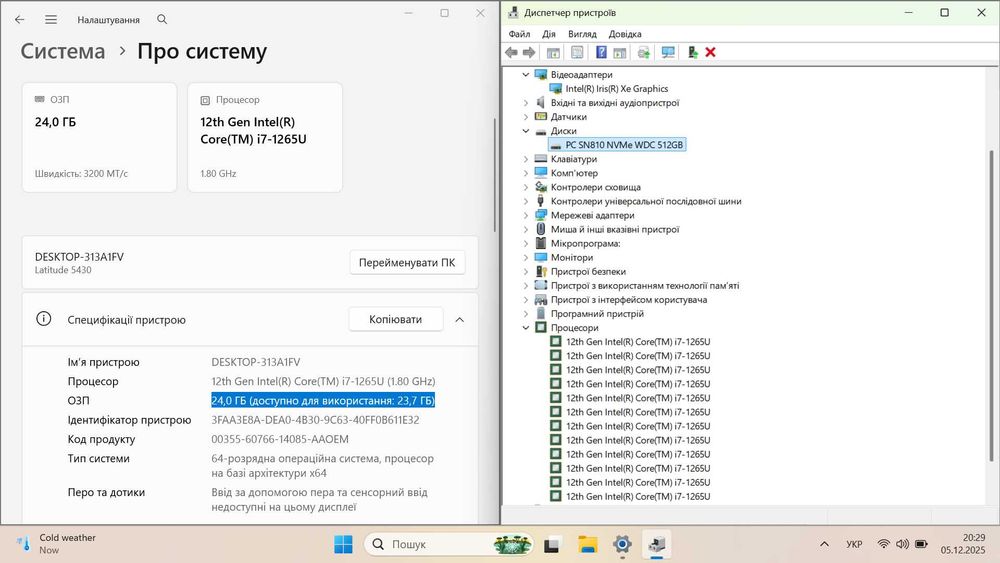
Task: Click the battery icon in system tray
Action: 921,544
